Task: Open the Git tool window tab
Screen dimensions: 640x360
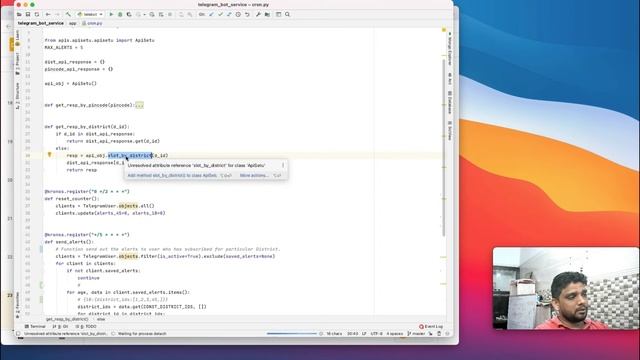Action: click(60, 327)
